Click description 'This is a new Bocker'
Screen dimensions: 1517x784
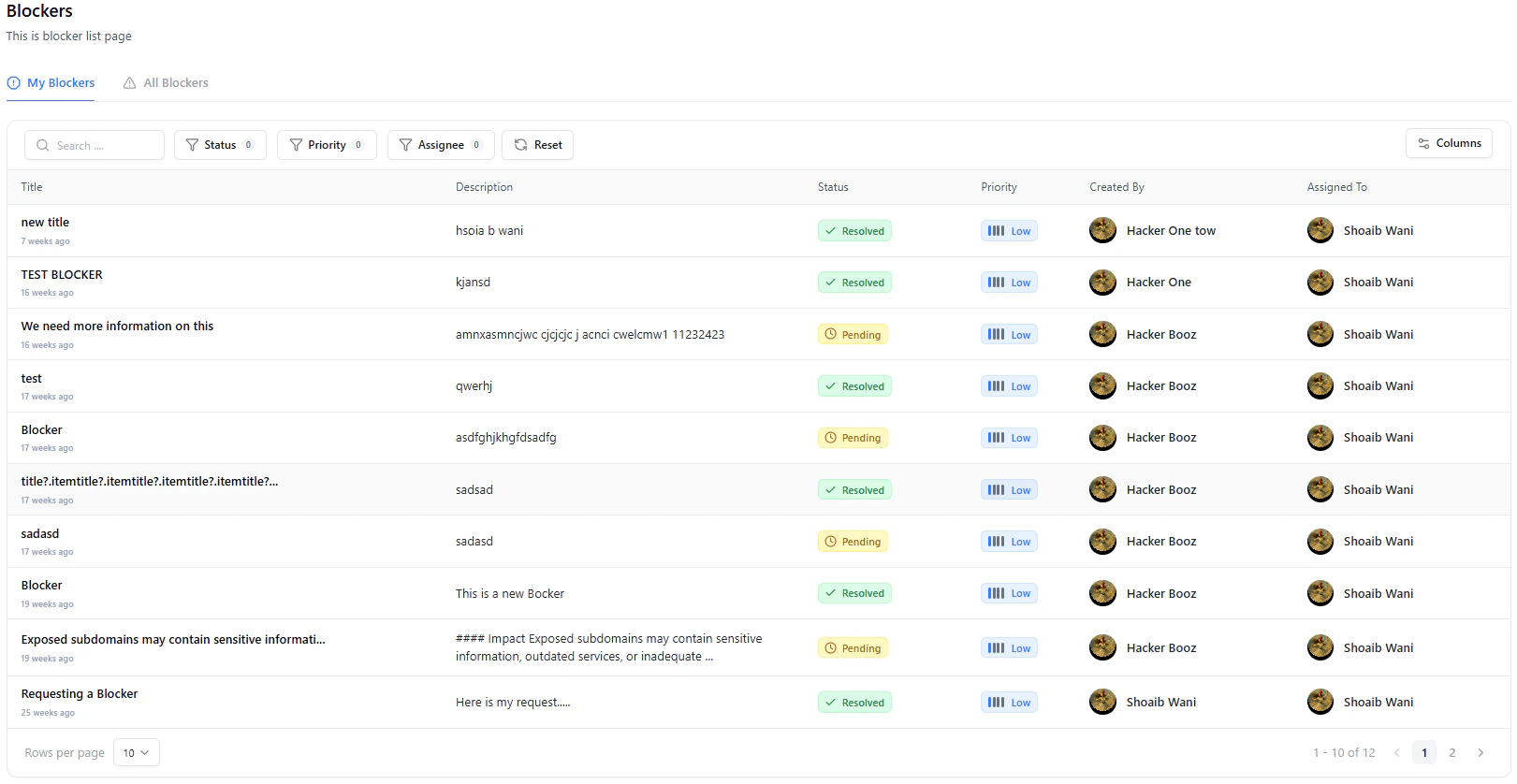(x=510, y=594)
